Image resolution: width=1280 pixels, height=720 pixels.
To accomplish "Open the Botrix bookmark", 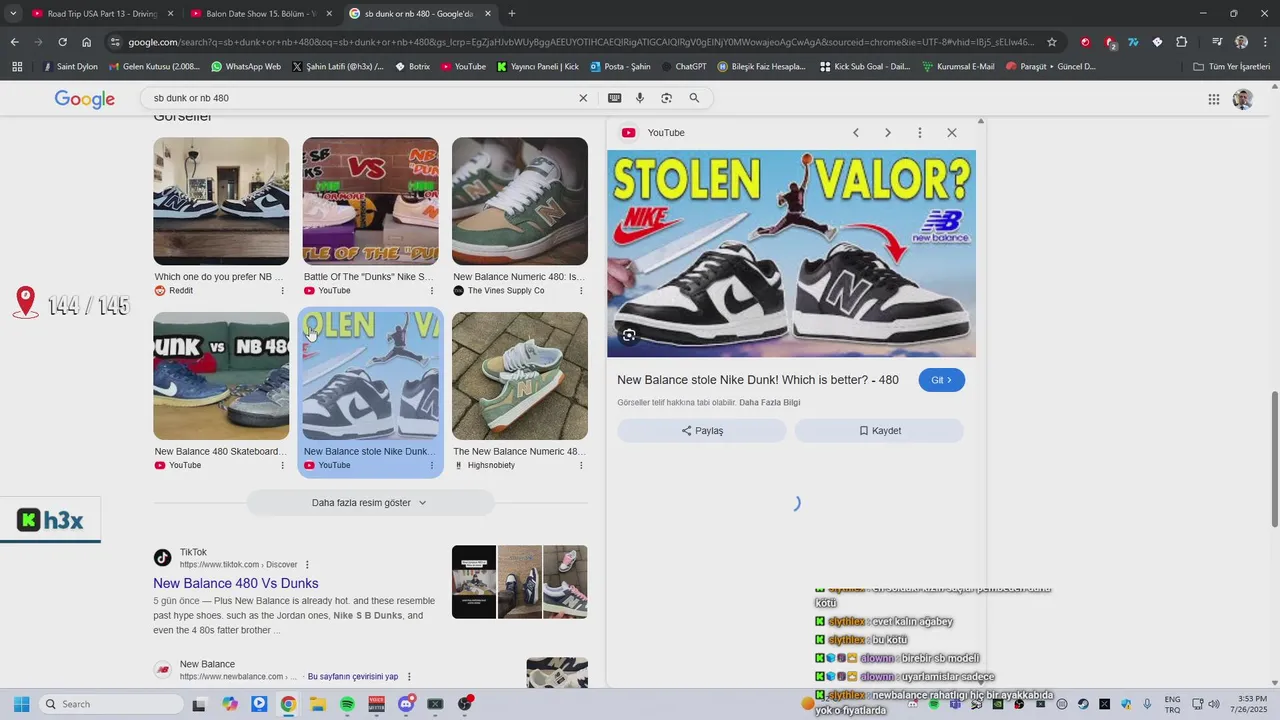I will [x=413, y=67].
